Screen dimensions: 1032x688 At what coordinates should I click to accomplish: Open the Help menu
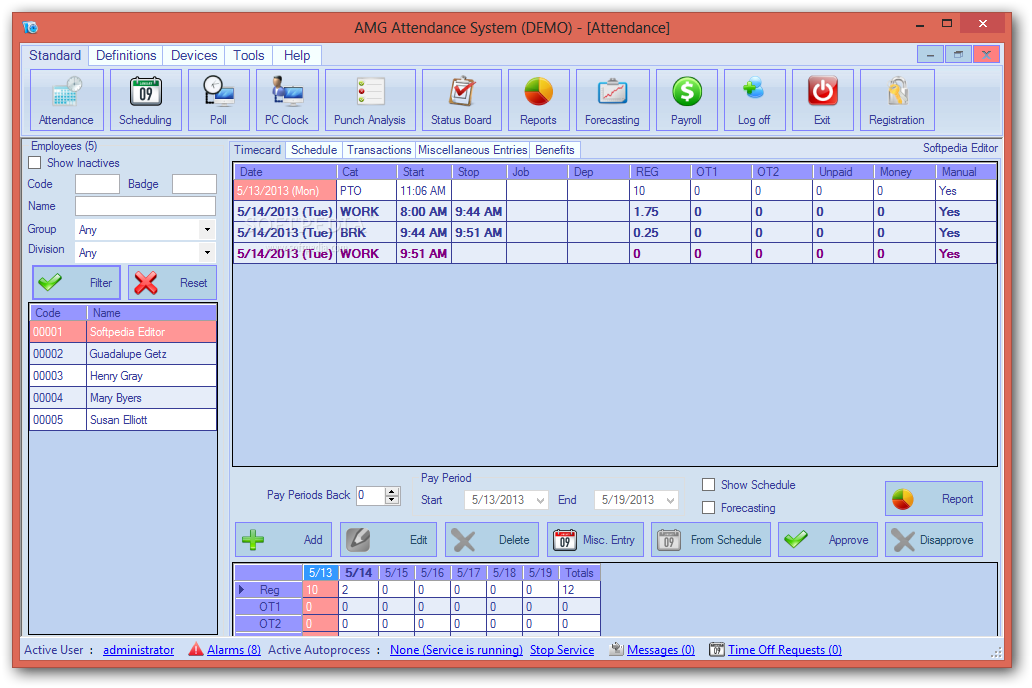[x=297, y=55]
